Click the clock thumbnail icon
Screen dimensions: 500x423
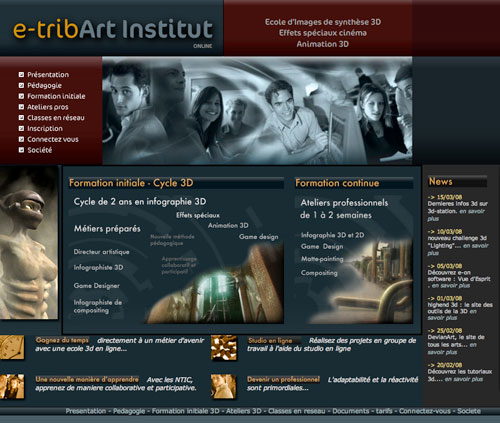pyautogui.click(x=12, y=348)
